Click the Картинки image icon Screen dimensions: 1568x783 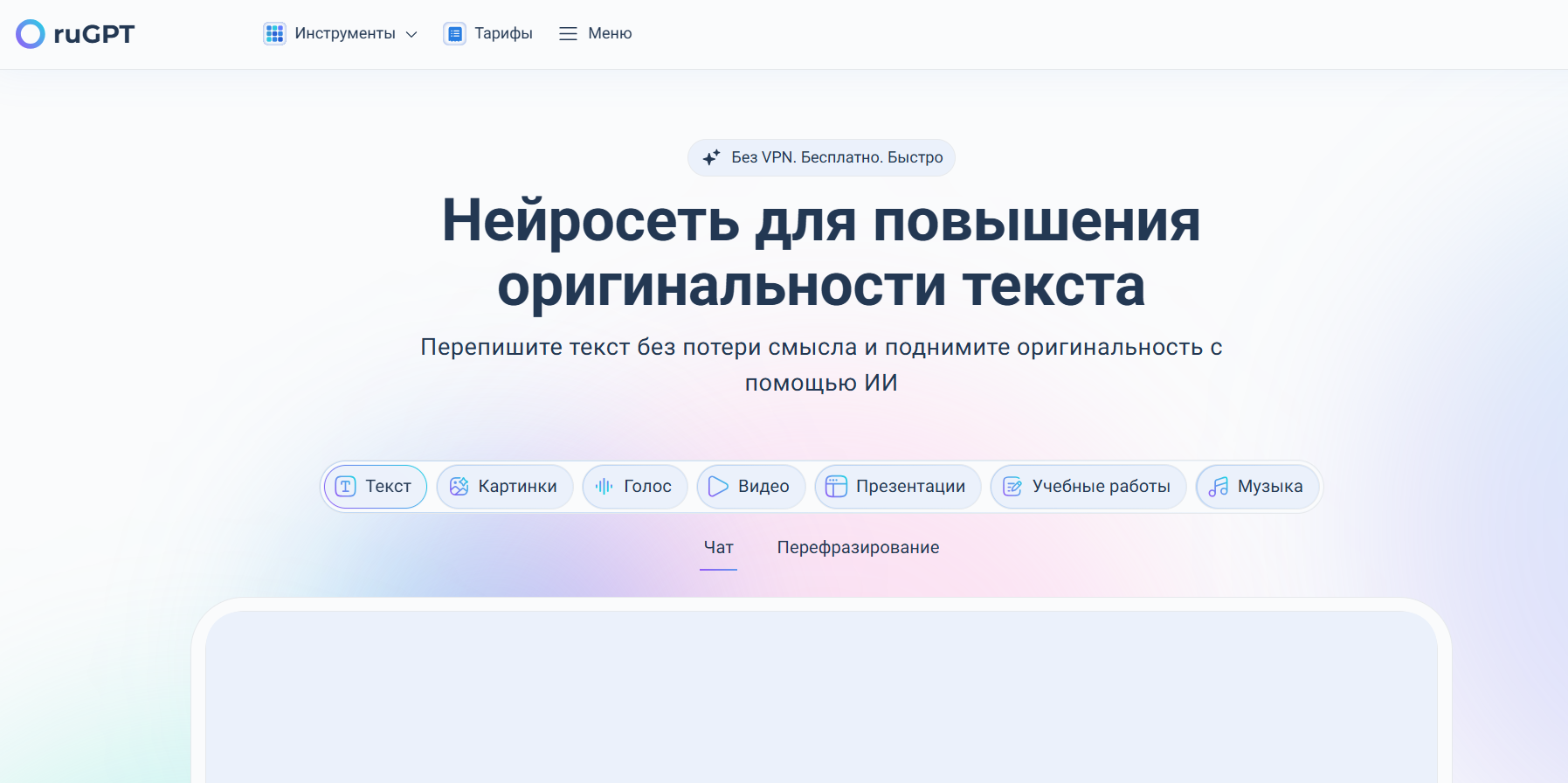tap(459, 487)
